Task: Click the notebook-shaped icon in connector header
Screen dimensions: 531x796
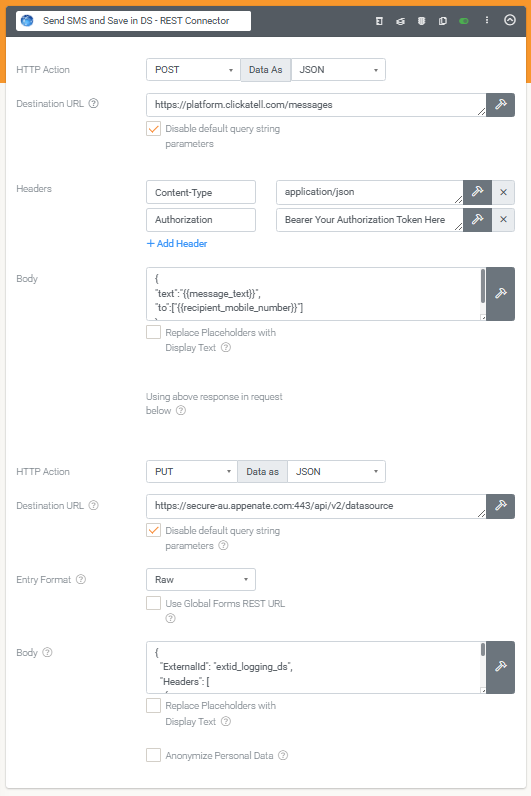Action: 379,21
